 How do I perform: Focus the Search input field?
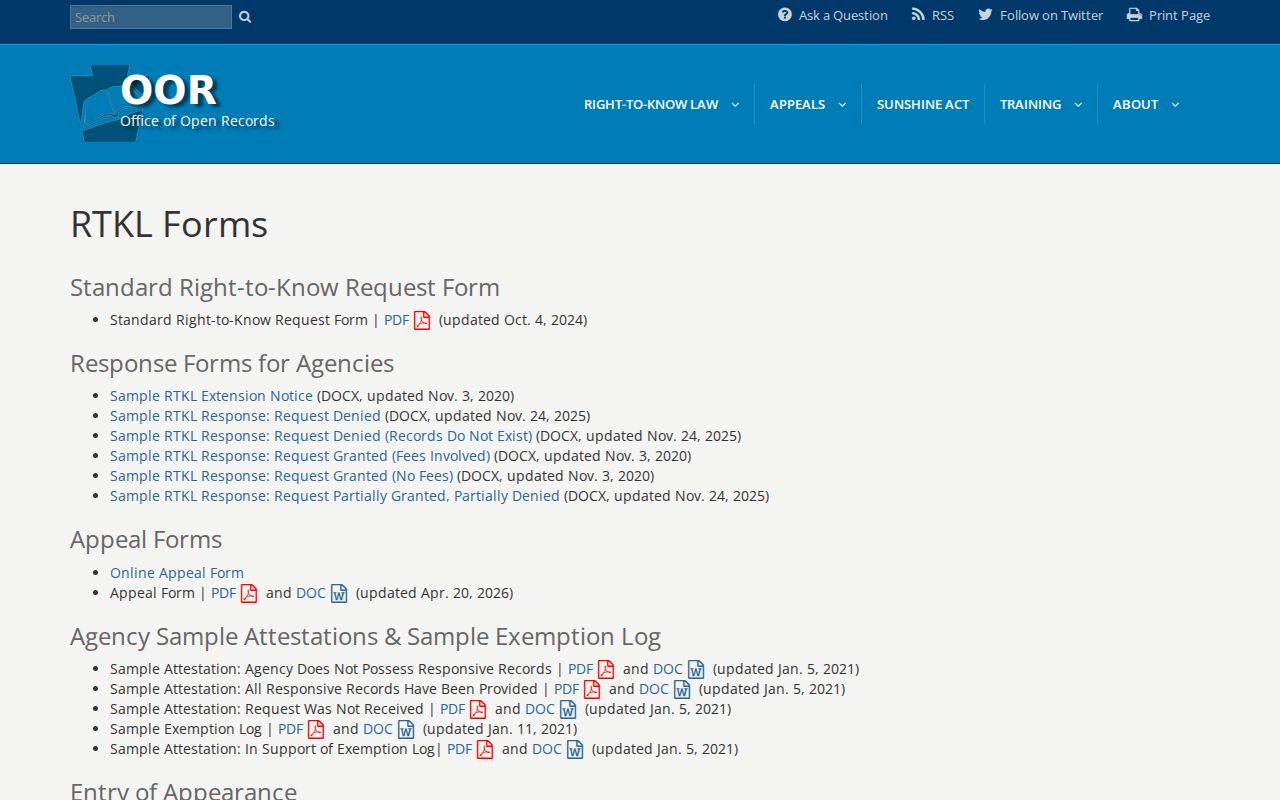point(151,17)
